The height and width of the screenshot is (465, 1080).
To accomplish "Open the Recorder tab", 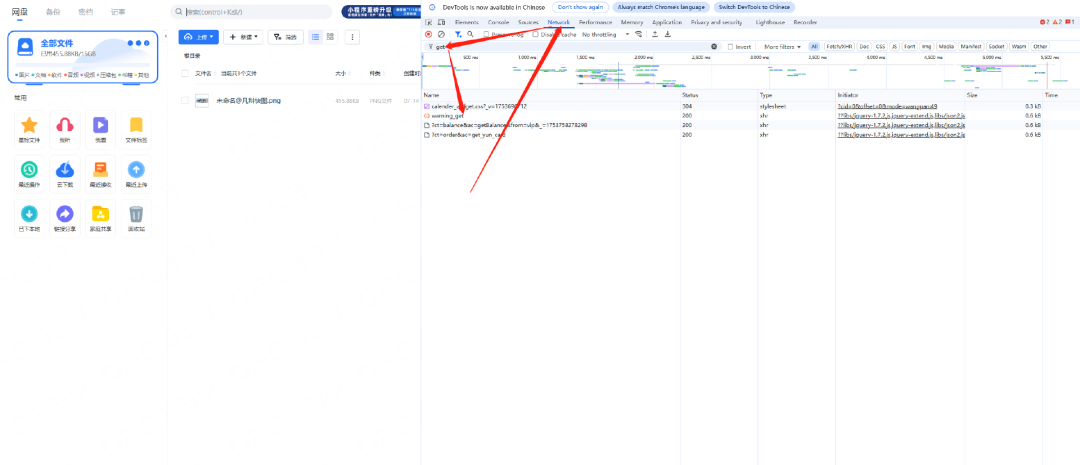I will pos(805,23).
